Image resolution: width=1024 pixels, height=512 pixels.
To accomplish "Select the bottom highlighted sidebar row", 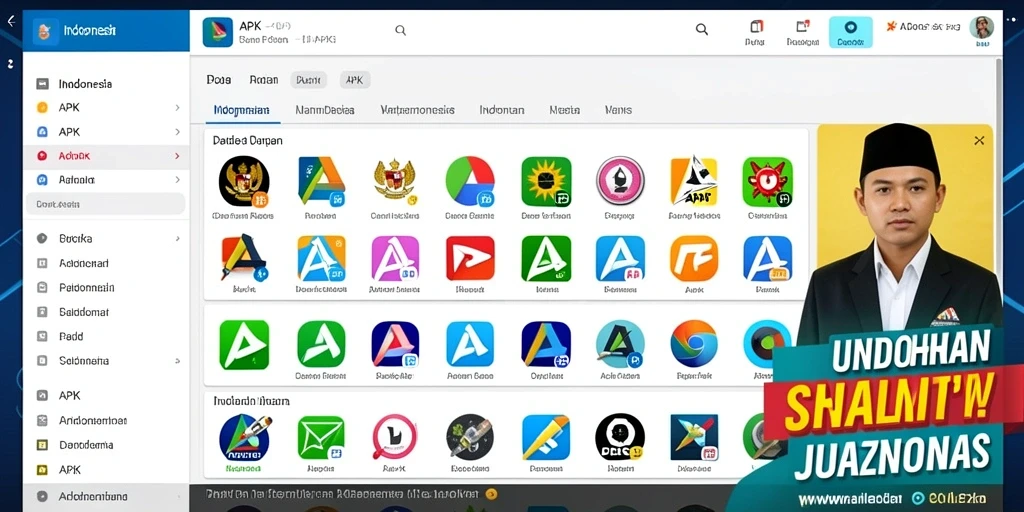I will 106,496.
